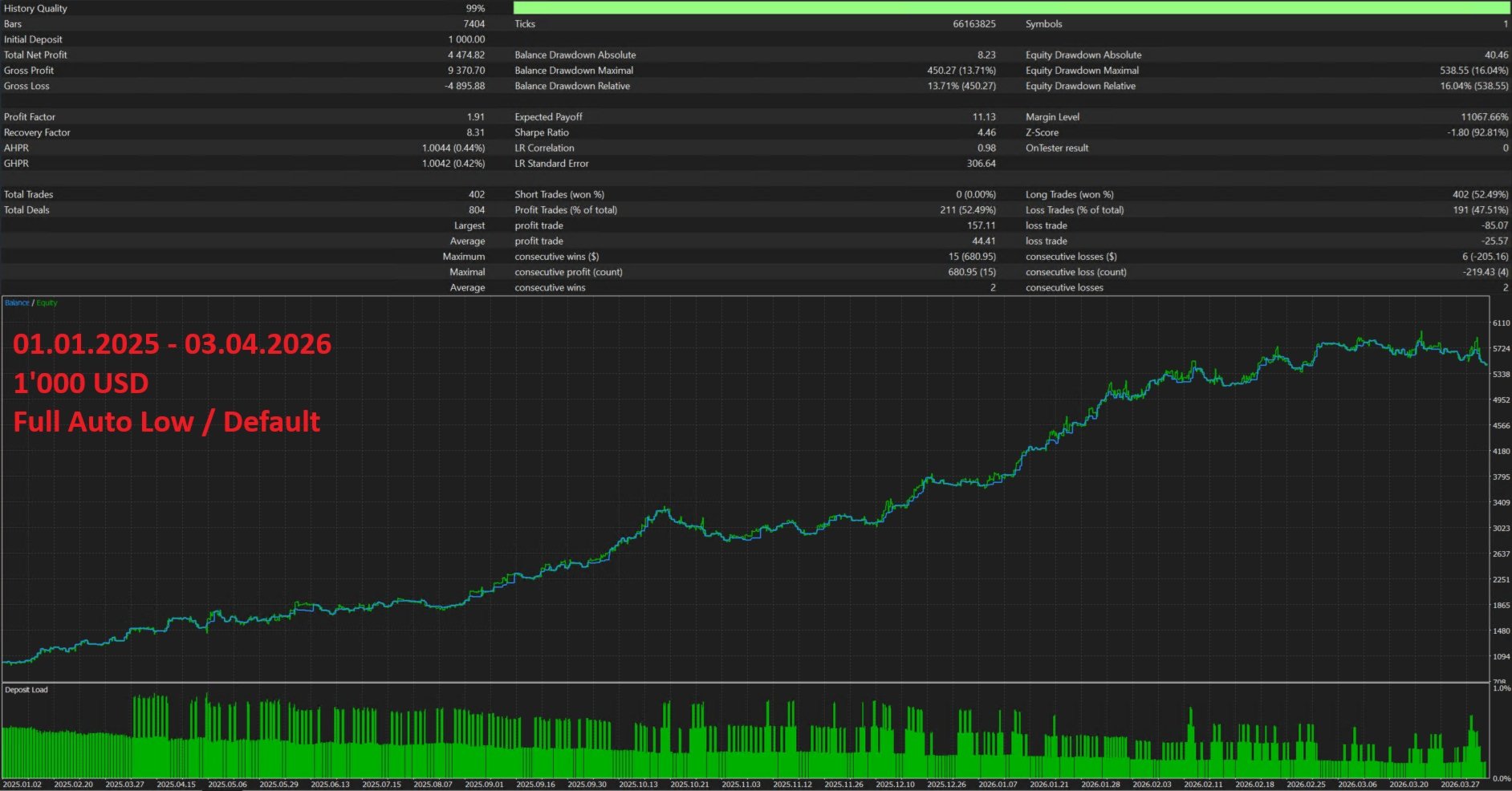Click Equity Drawdown Relative value 16.04% (538.55)
Screen dimensions: 1512x791
(1474, 86)
